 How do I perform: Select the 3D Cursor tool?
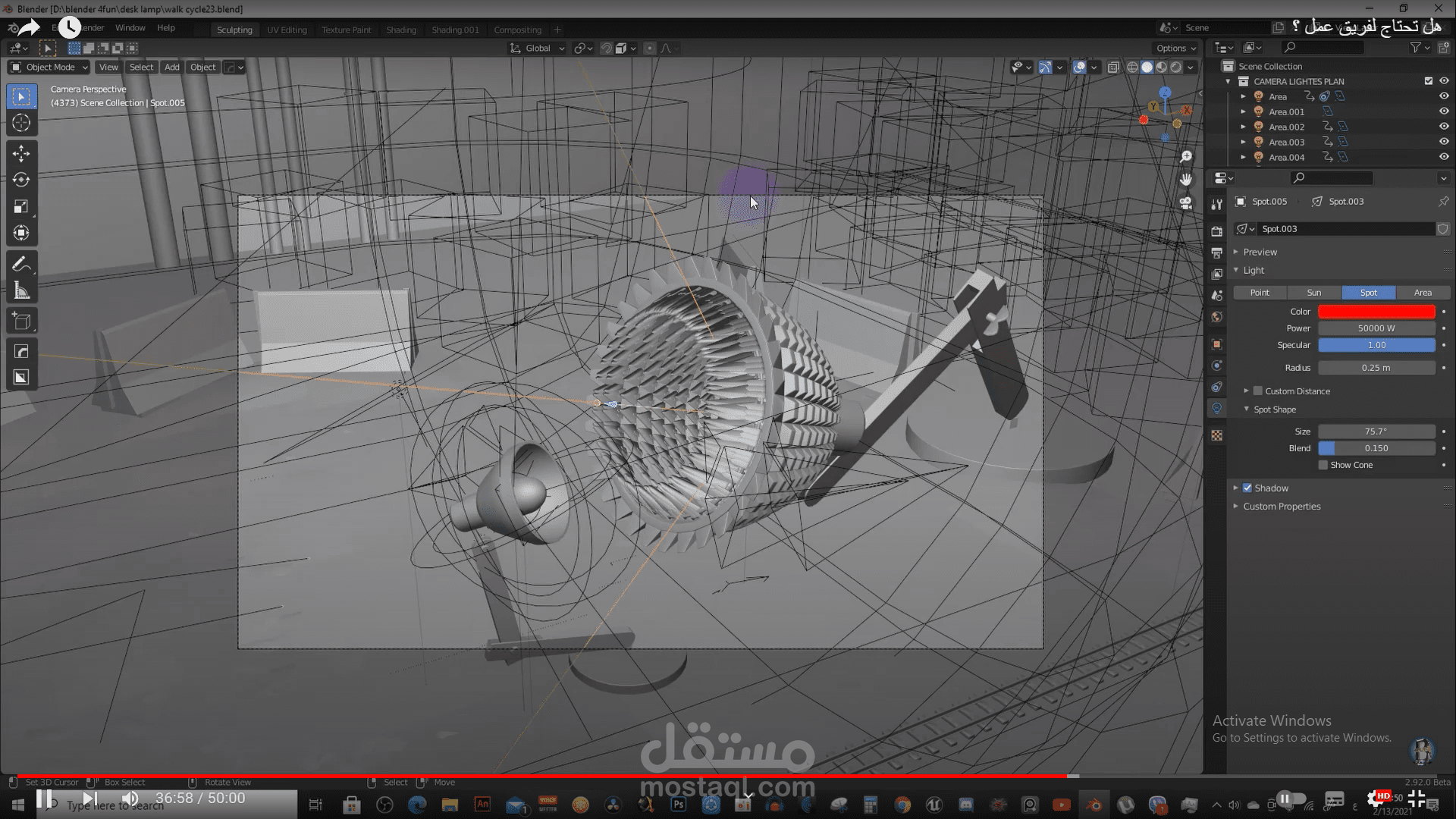21,123
